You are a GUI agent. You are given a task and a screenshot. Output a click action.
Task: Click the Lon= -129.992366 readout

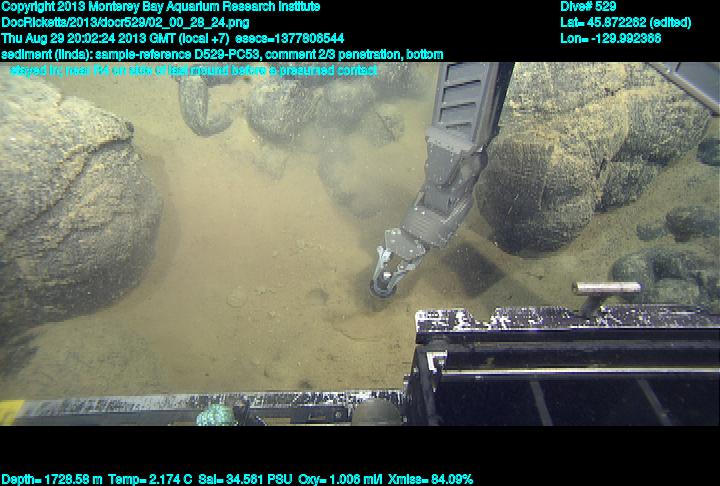(x=610, y=39)
